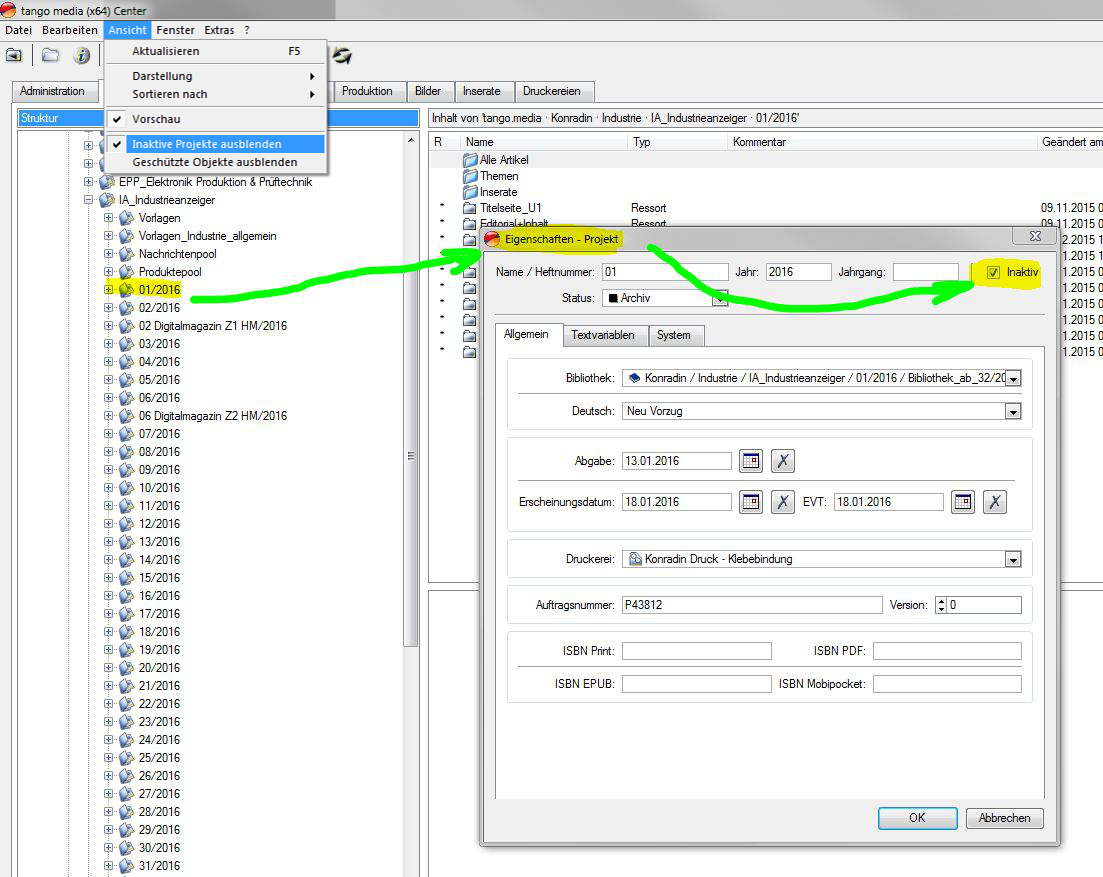
Task: Clear the Abgabe date with X icon
Action: point(783,461)
